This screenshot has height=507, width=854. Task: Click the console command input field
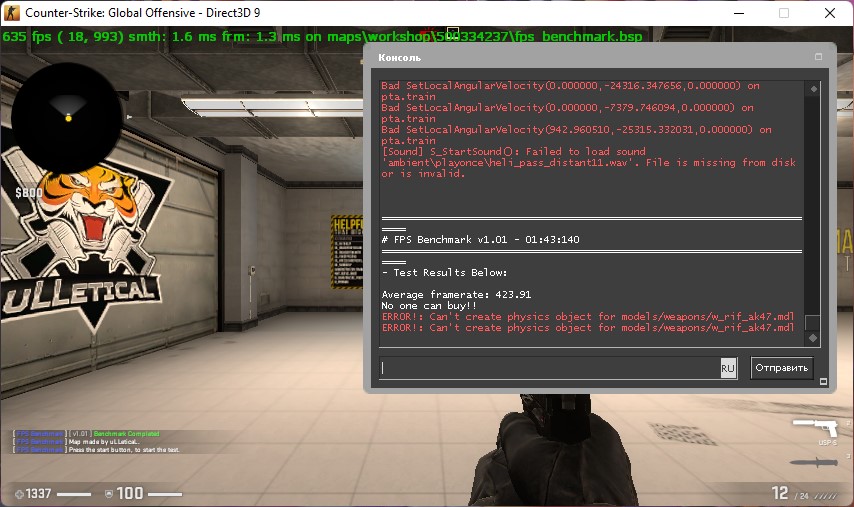click(x=558, y=368)
